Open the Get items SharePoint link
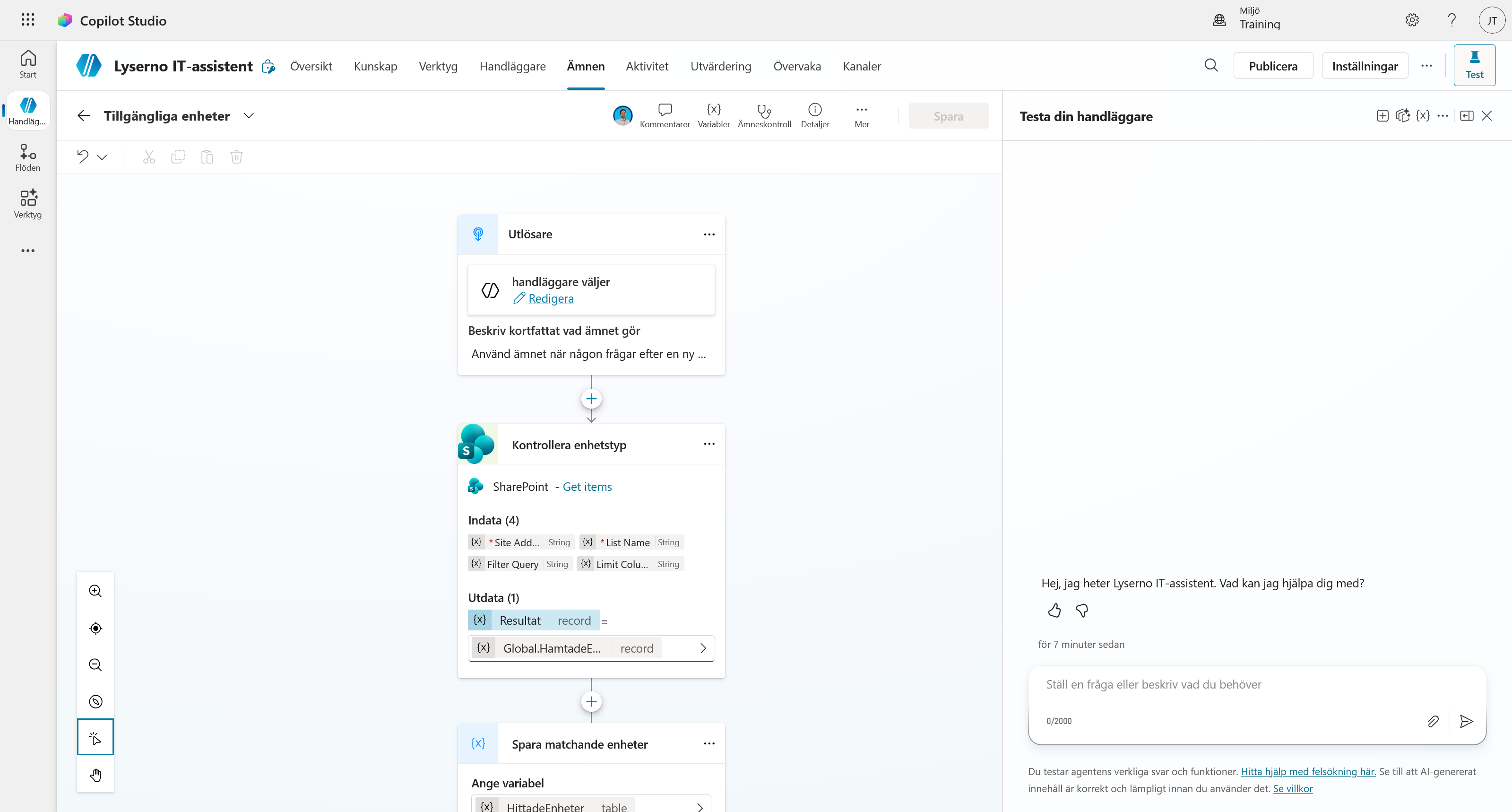This screenshot has width=1512, height=812. tap(587, 487)
